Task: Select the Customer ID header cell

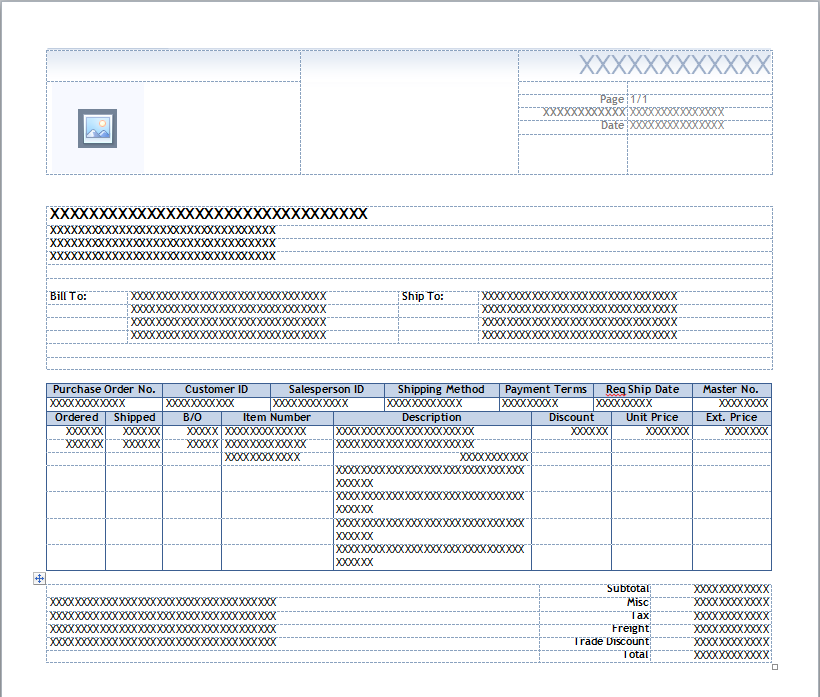Action: coord(216,389)
